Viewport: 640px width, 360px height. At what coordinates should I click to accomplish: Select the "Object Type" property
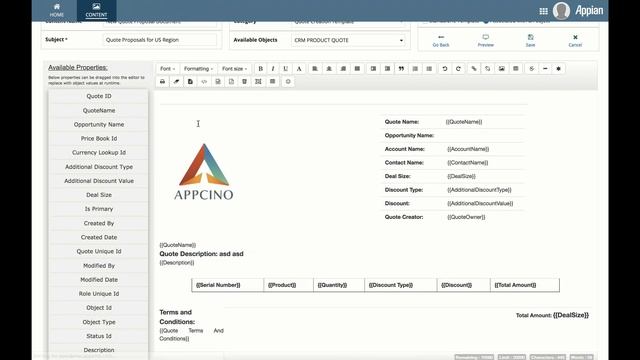(99, 322)
